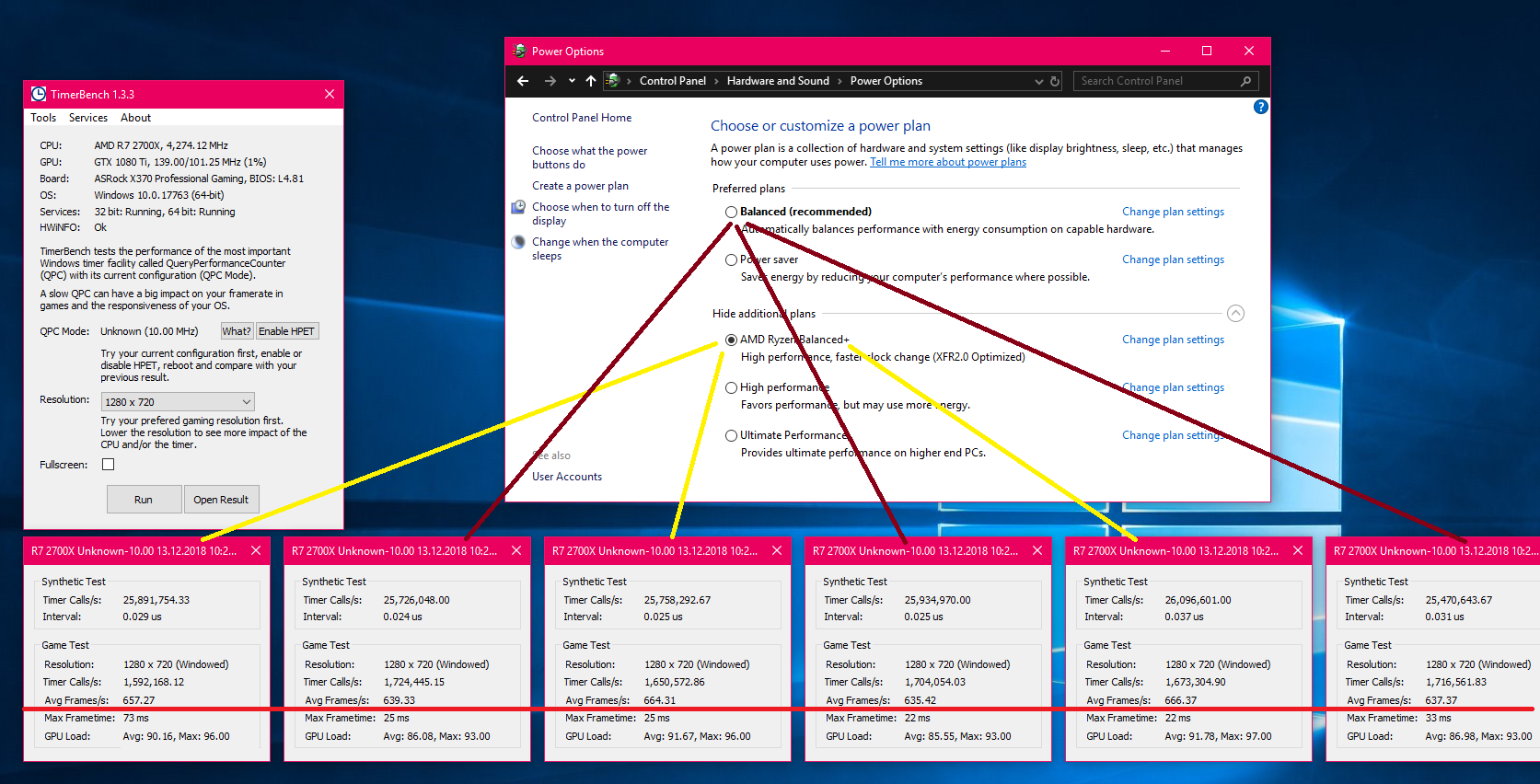Change plan settings for Ultimate Performance
The height and width of the screenshot is (784, 1540).
(x=1173, y=435)
